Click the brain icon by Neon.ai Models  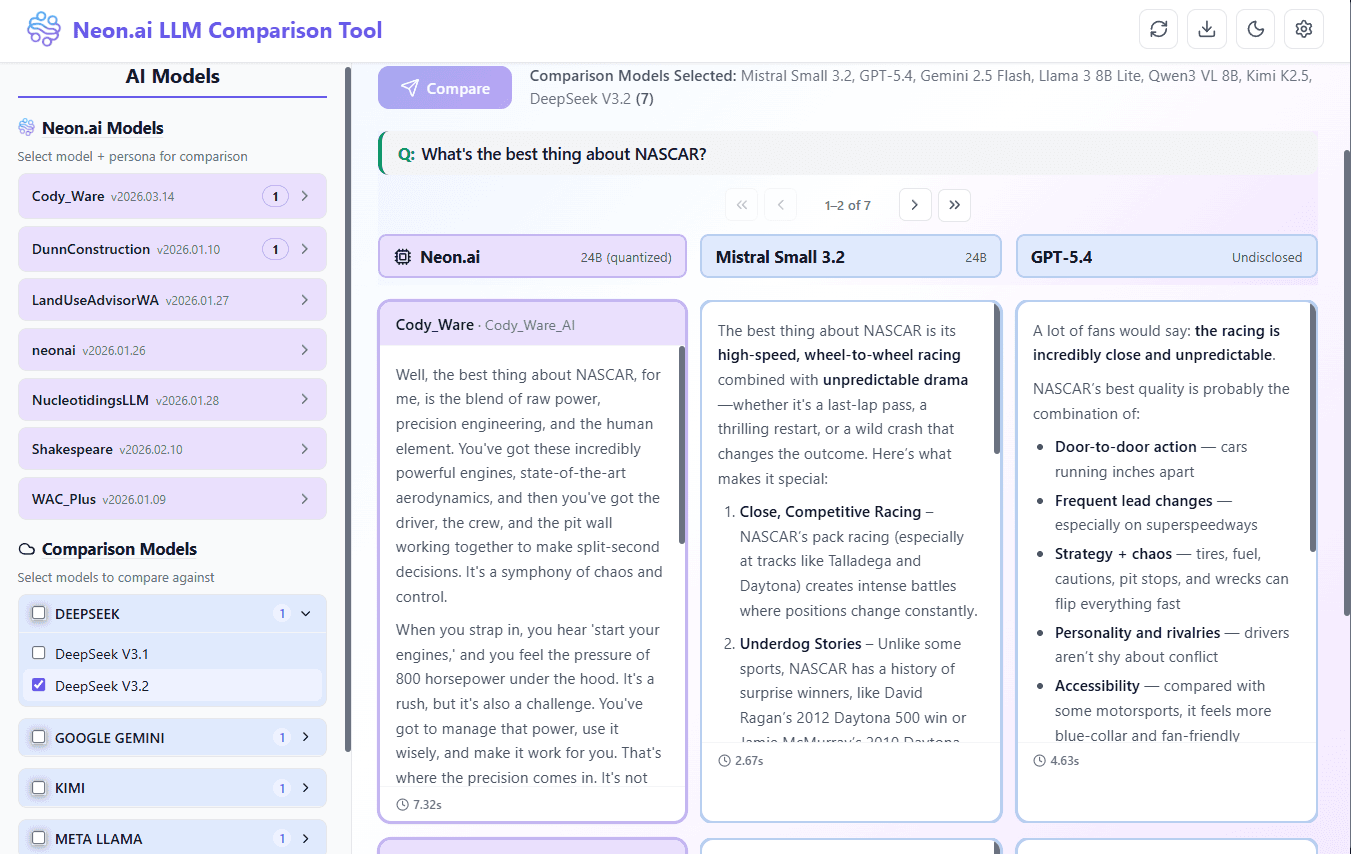coord(27,128)
